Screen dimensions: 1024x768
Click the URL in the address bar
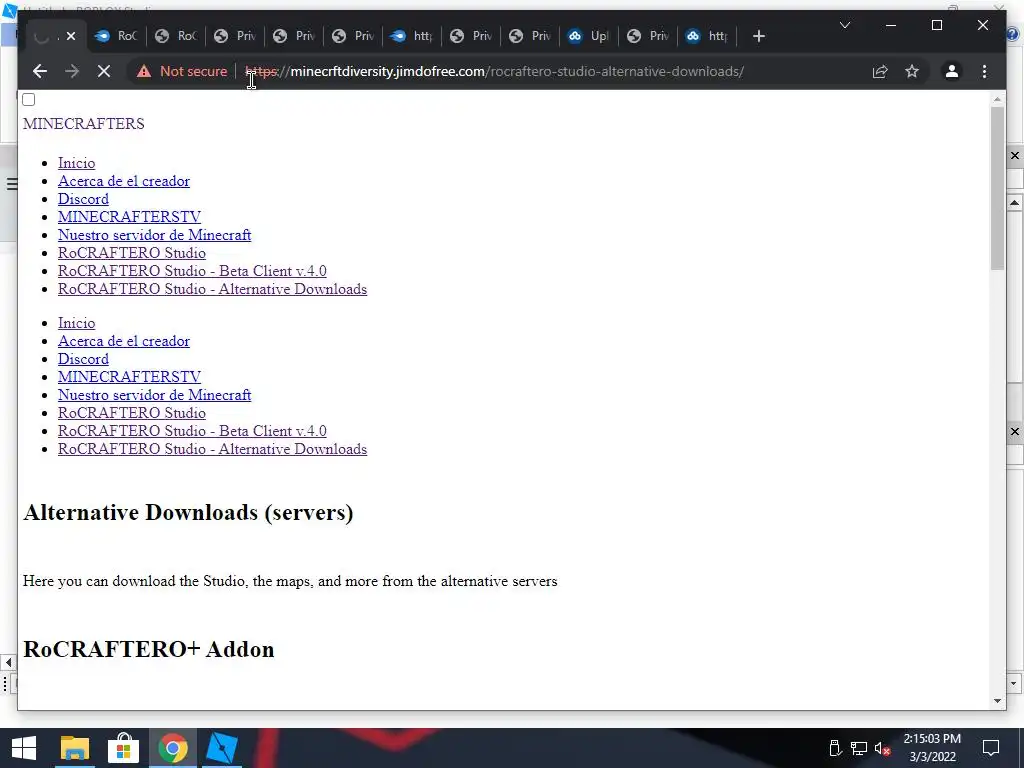coord(494,71)
